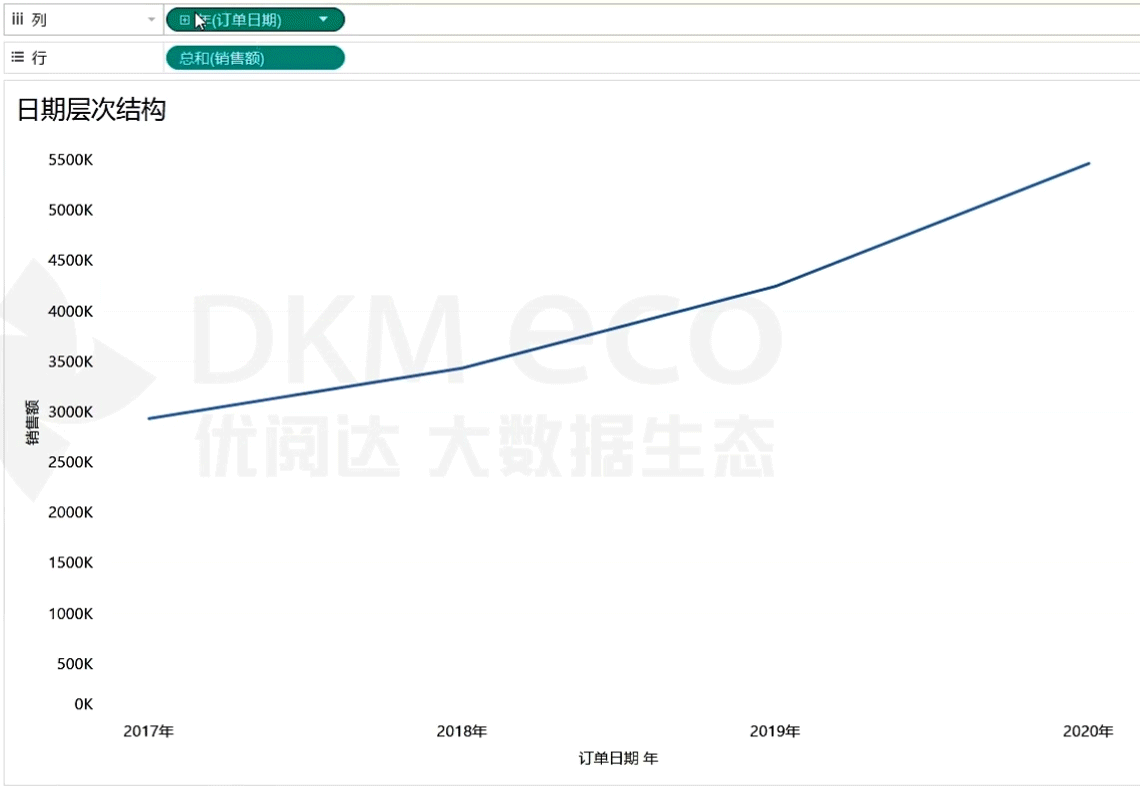Viewport: 1140px width, 791px height.
Task: Click the 销售额 vertical axis title
Action: pyautogui.click(x=33, y=422)
